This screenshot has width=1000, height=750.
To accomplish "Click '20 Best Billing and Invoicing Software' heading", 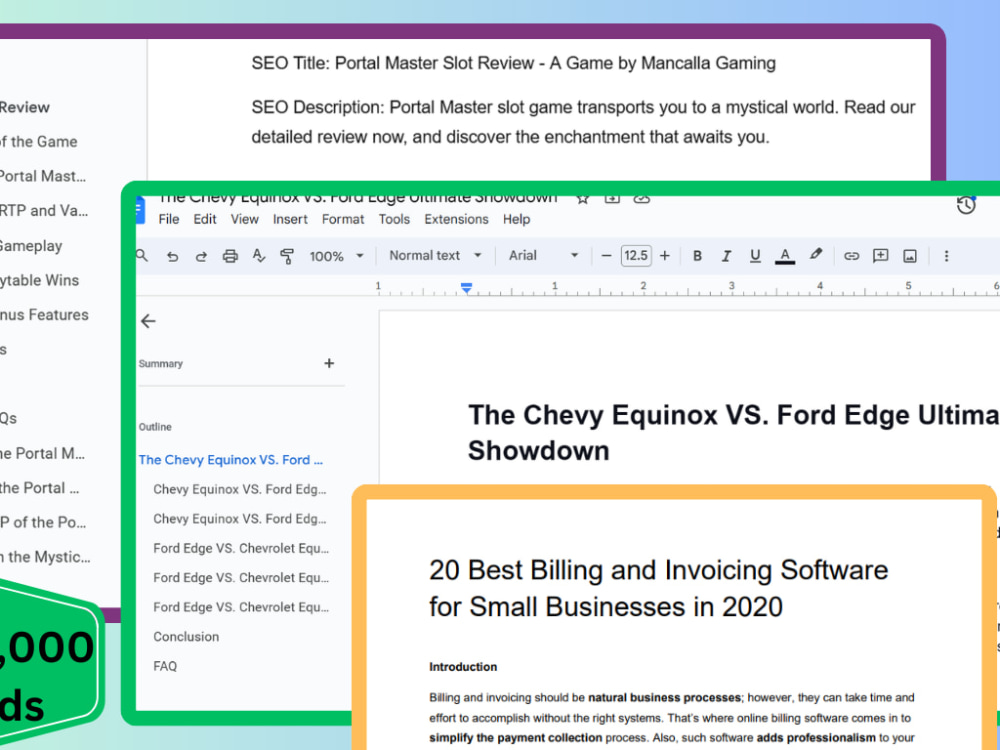I will 658,588.
